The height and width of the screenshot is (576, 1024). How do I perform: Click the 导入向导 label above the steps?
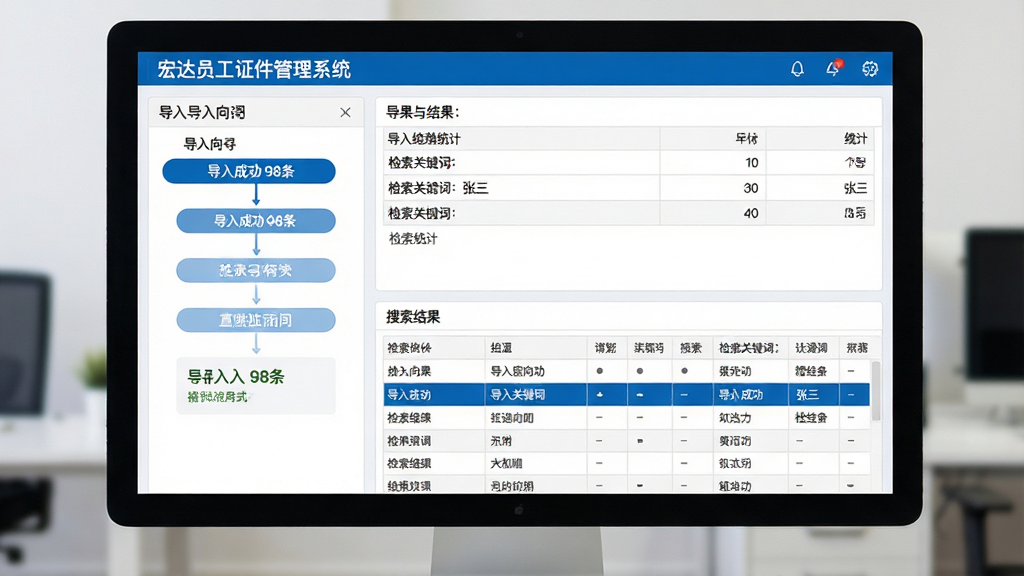click(x=209, y=144)
